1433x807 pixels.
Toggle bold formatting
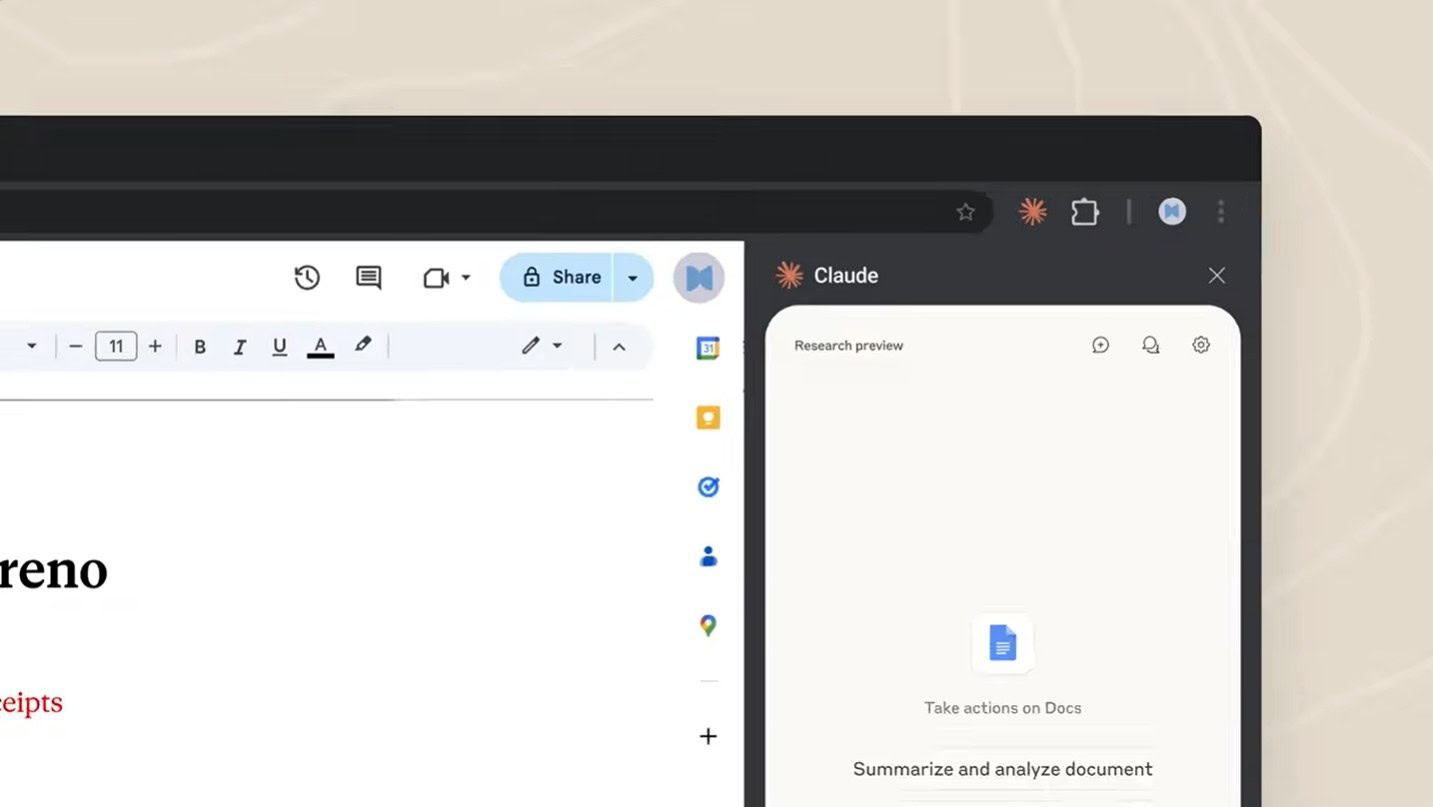(200, 346)
